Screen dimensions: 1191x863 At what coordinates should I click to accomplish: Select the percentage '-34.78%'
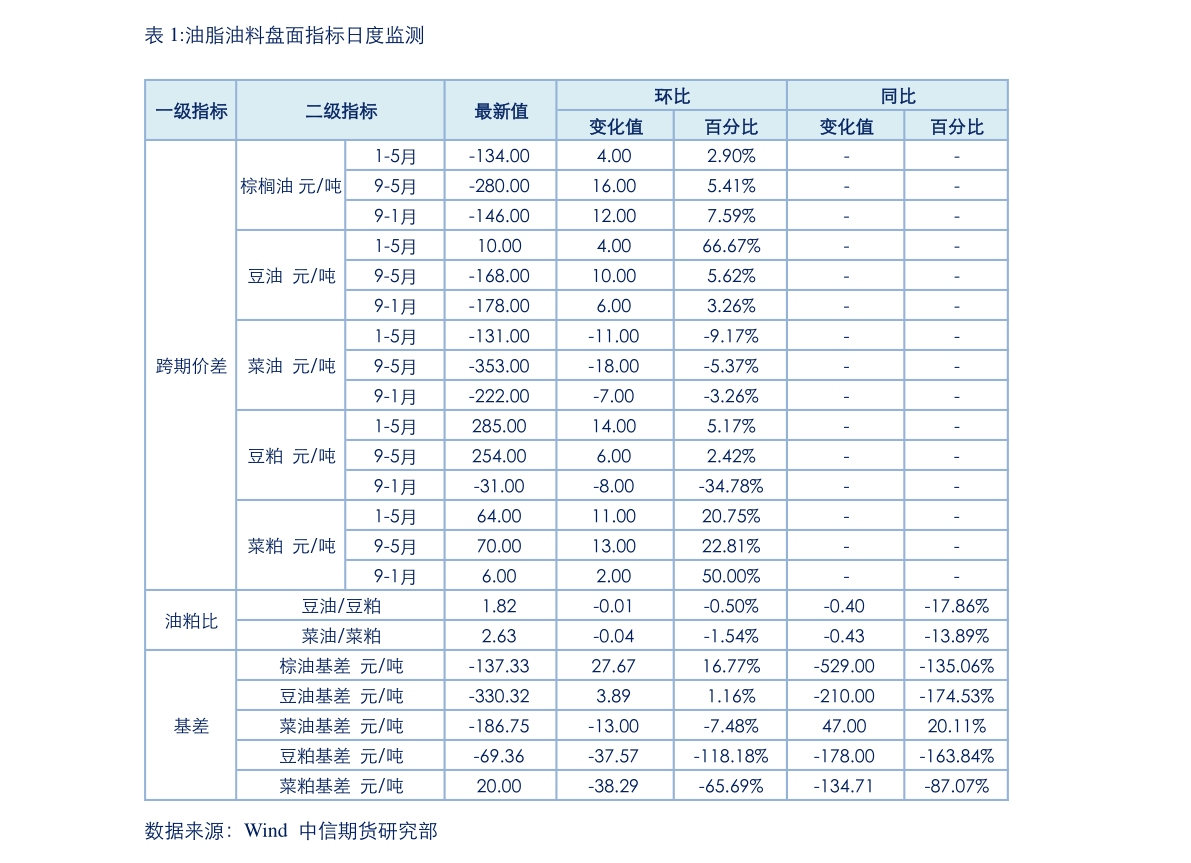click(731, 486)
